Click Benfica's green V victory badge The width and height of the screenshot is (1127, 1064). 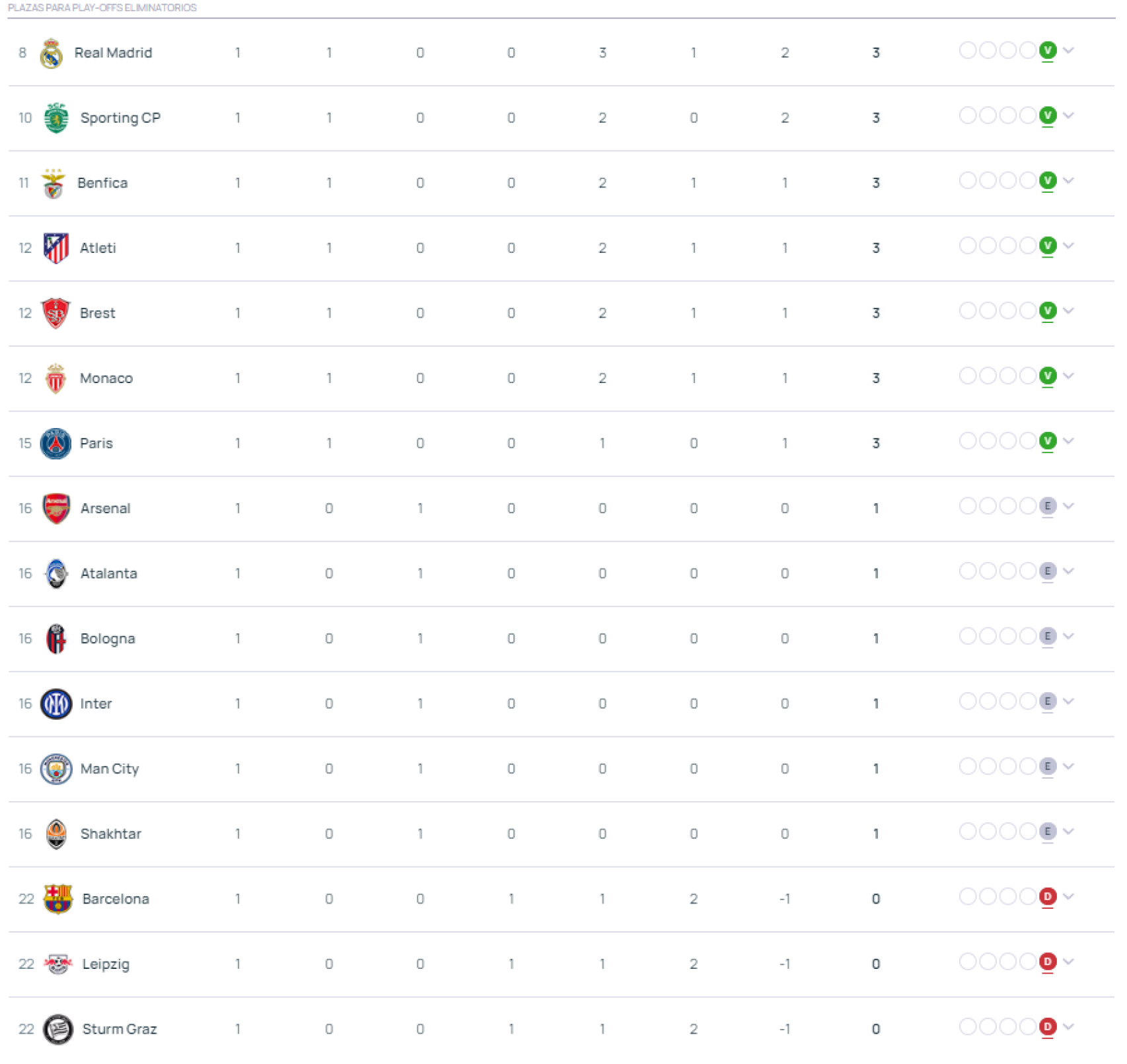click(1048, 181)
